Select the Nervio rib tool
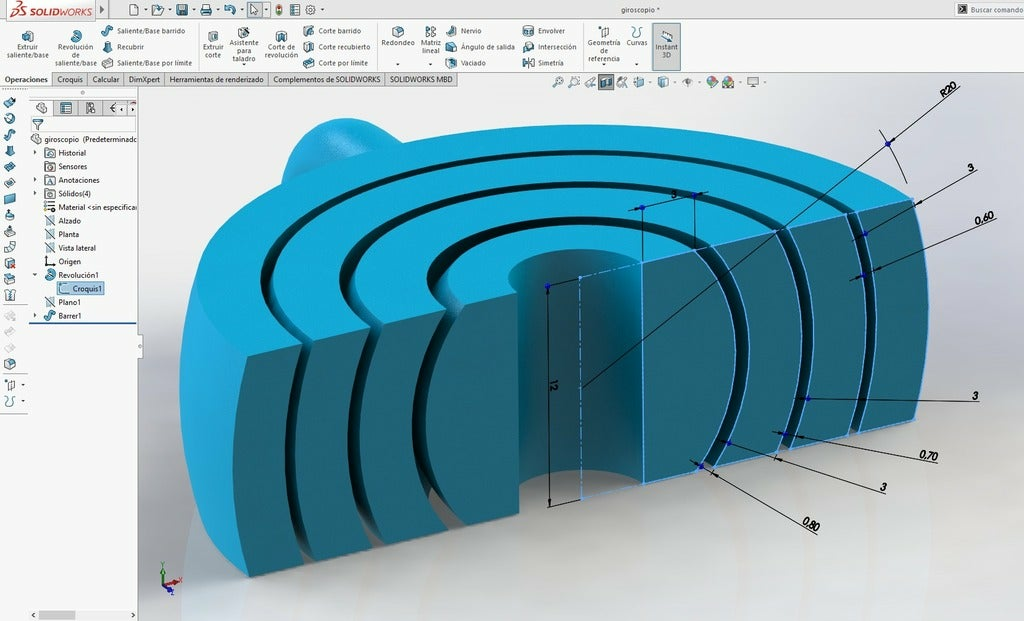 464,31
